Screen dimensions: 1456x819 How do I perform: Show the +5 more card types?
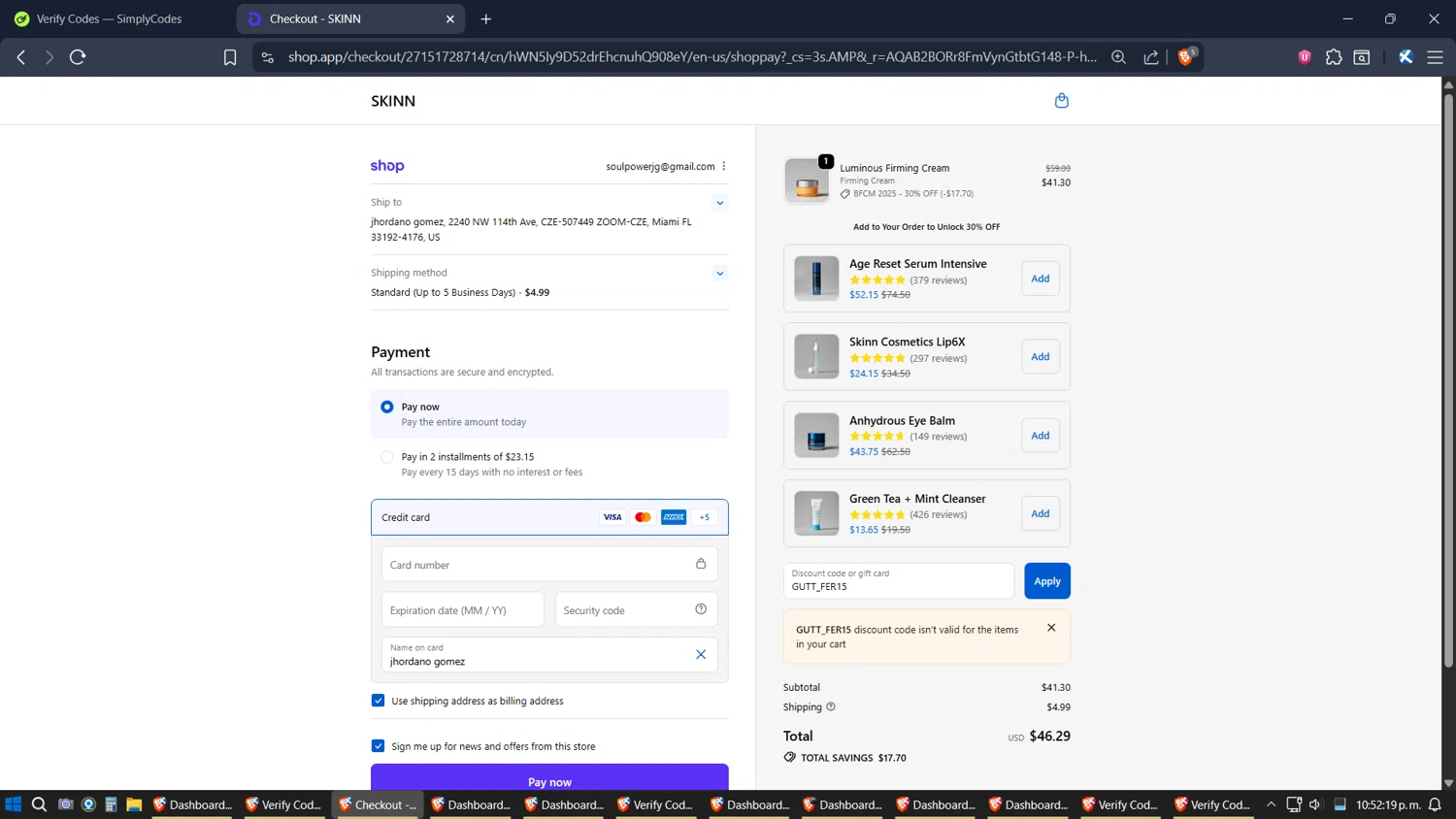point(705,517)
